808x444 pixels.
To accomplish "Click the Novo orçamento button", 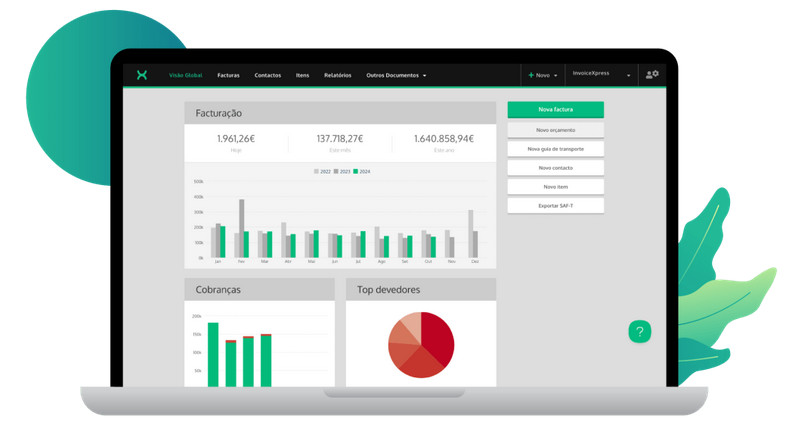I will 555,130.
